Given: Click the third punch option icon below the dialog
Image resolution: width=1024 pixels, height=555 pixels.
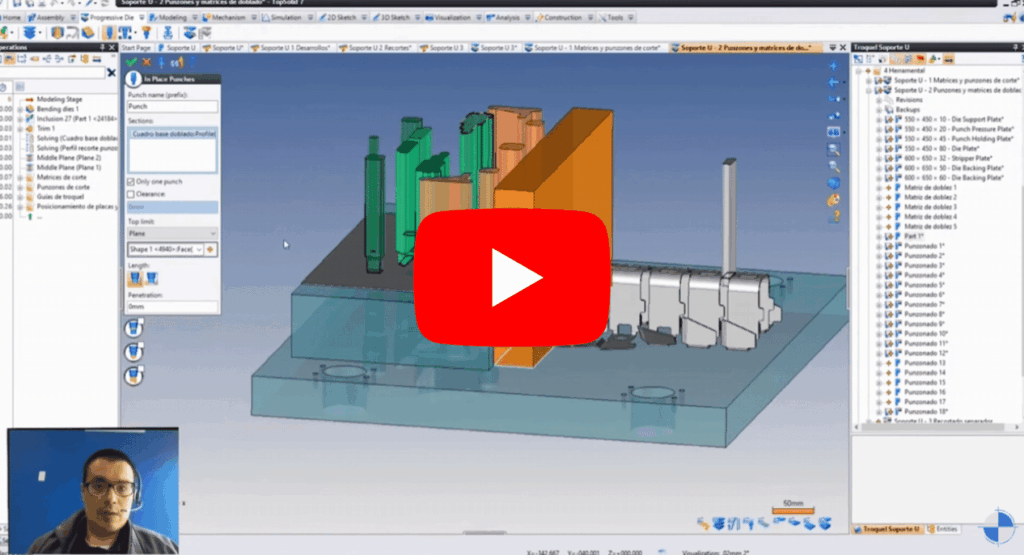Looking at the screenshot, I should 134,376.
